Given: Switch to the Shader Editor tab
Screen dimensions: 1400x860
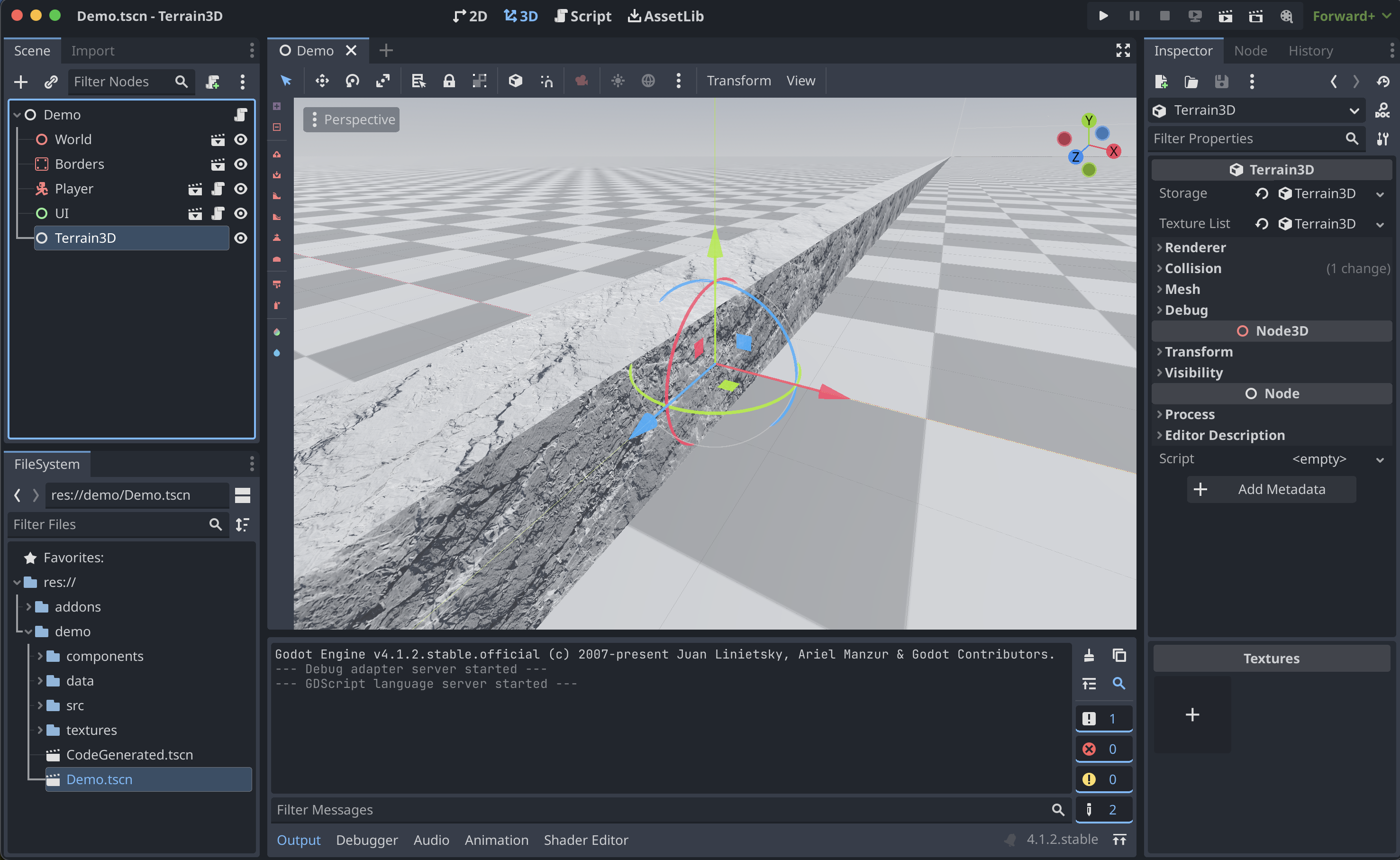Looking at the screenshot, I should click(586, 840).
